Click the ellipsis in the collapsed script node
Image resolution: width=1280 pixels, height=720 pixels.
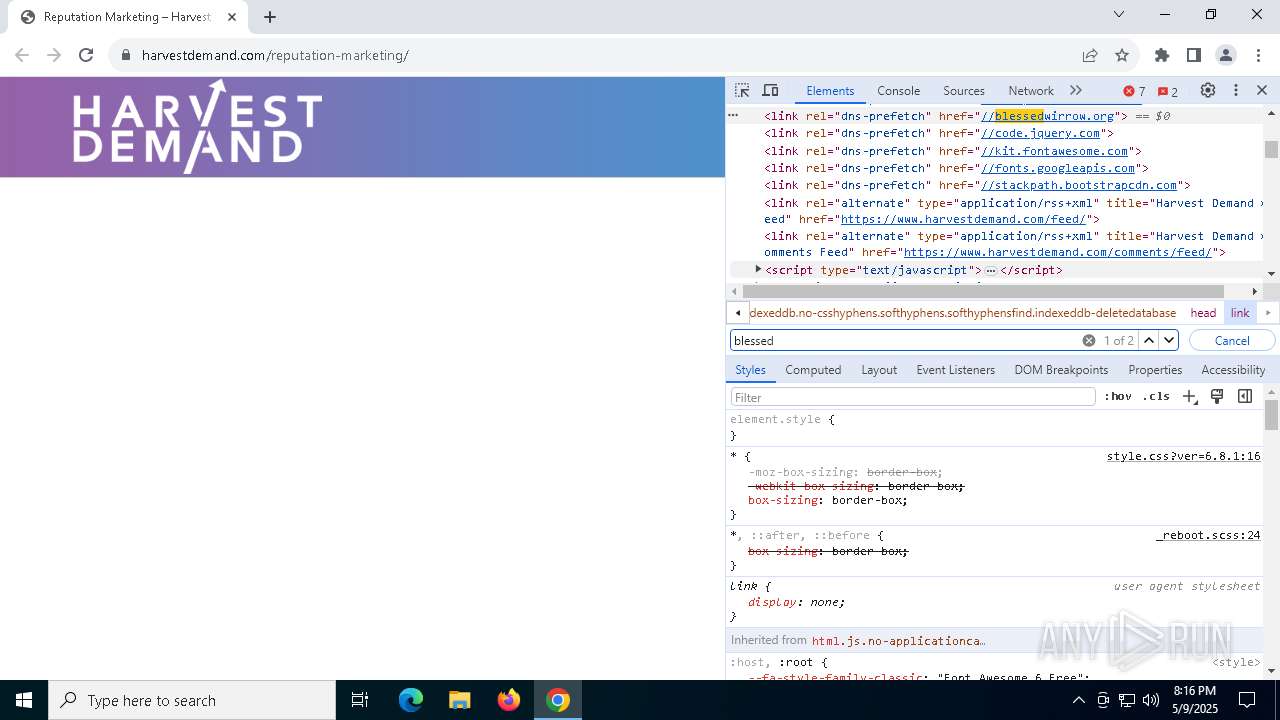[990, 271]
